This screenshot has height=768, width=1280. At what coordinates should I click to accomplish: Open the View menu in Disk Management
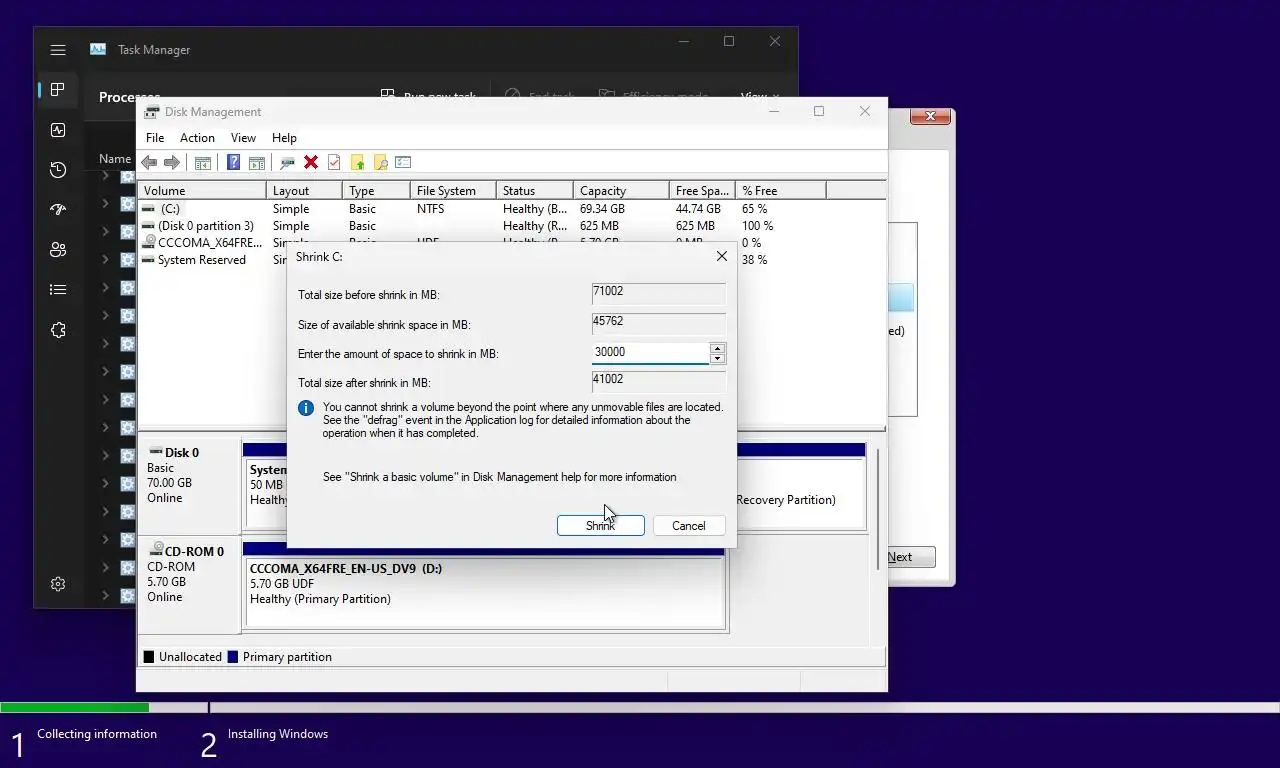[x=243, y=138]
